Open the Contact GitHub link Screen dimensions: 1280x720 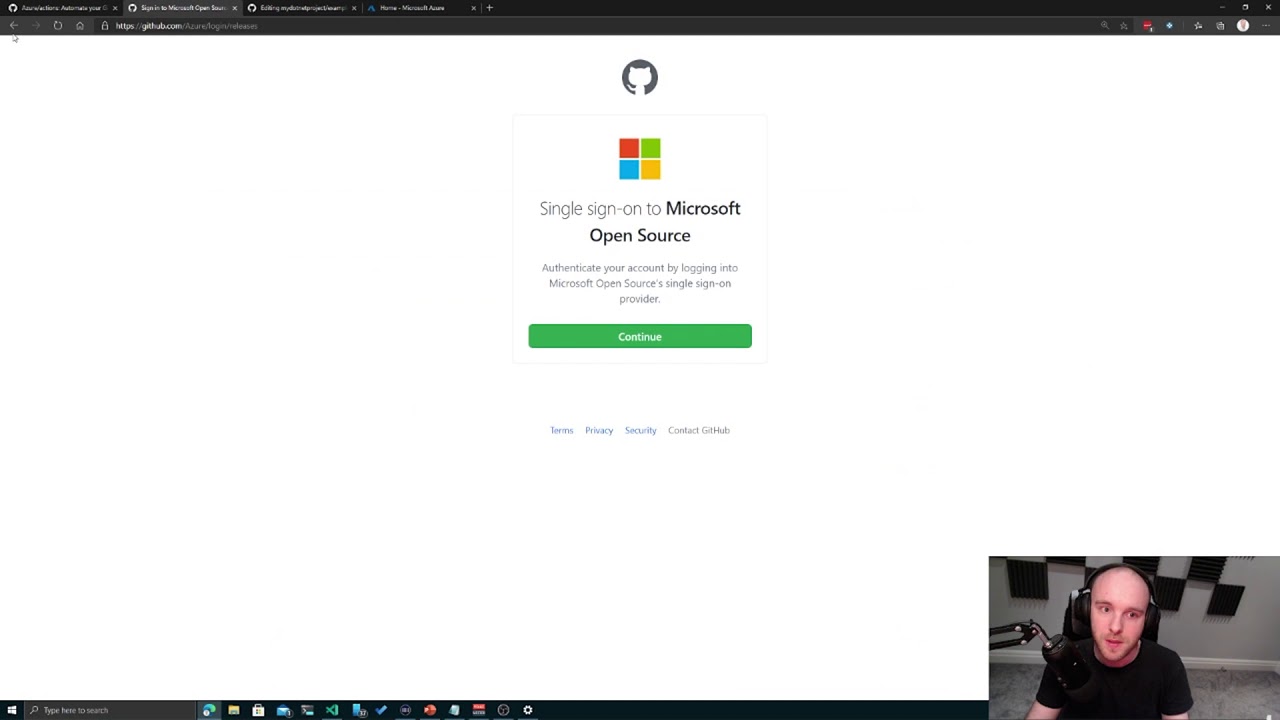click(x=699, y=430)
